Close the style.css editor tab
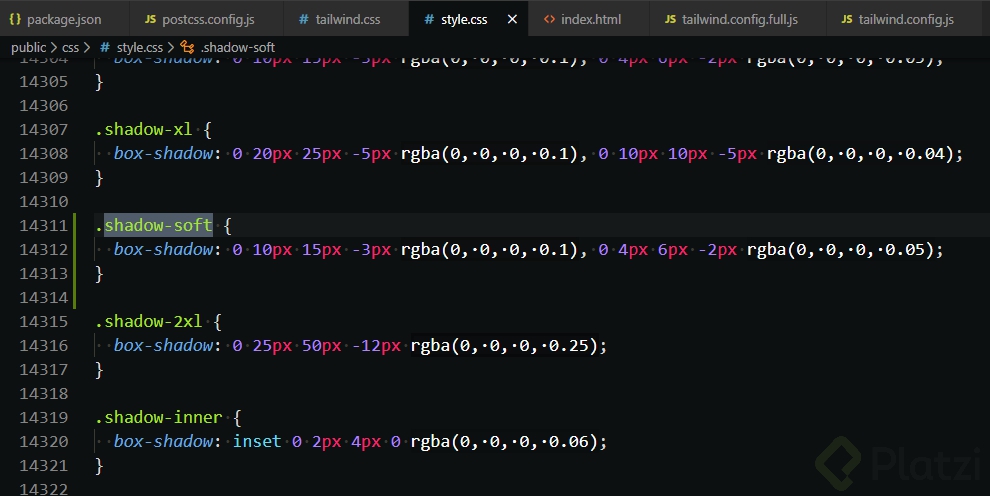 (513, 19)
